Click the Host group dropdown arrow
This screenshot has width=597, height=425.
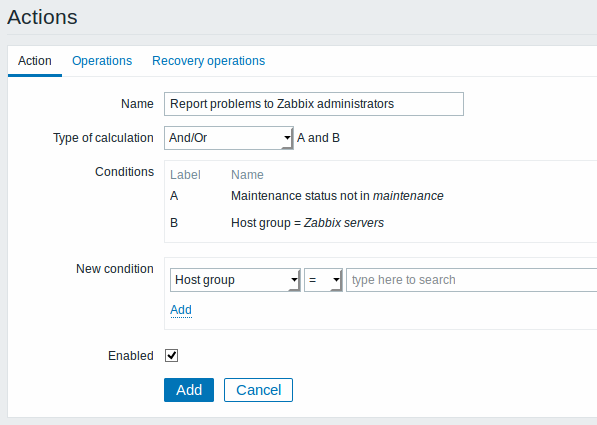pyautogui.click(x=294, y=280)
